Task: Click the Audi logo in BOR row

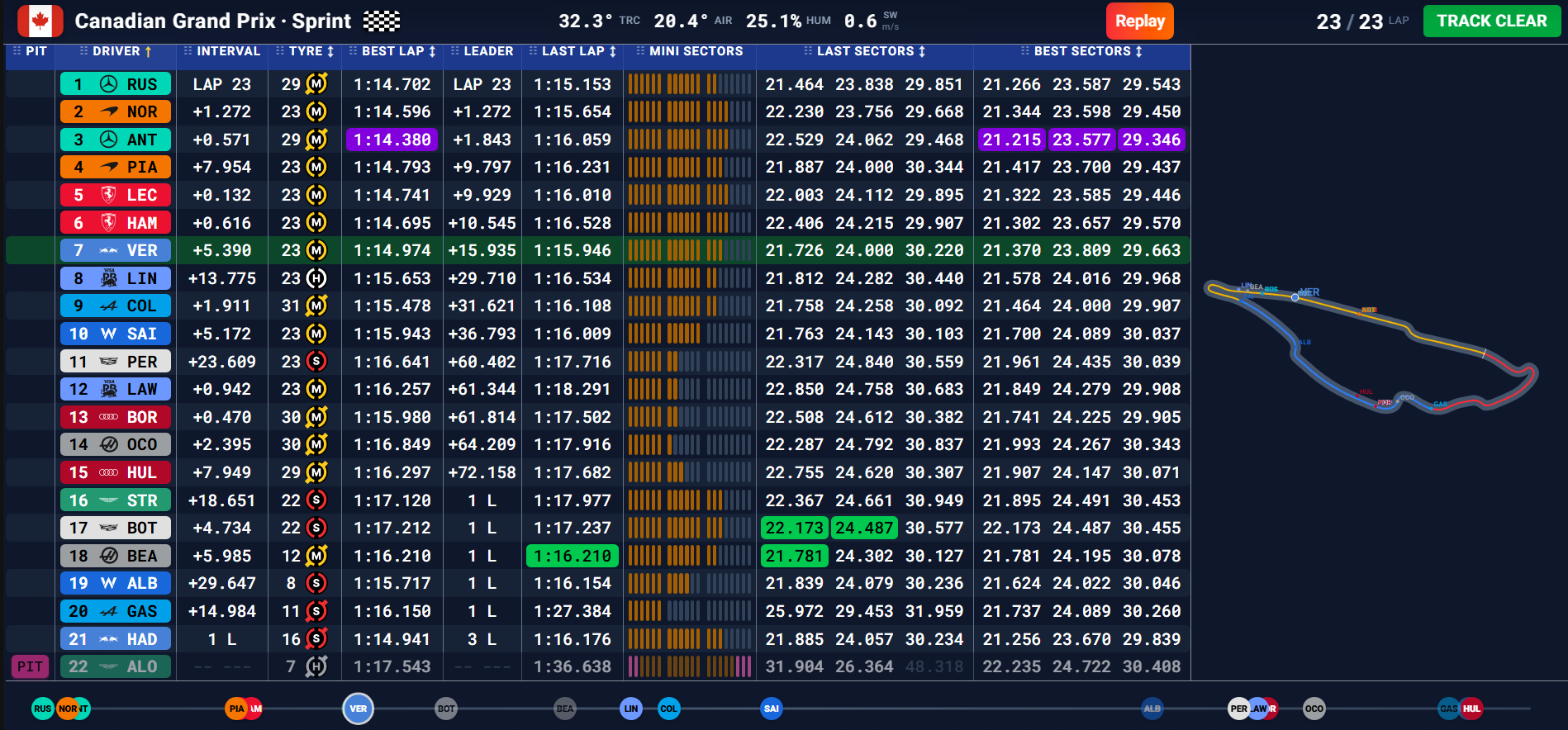Action: 108,417
